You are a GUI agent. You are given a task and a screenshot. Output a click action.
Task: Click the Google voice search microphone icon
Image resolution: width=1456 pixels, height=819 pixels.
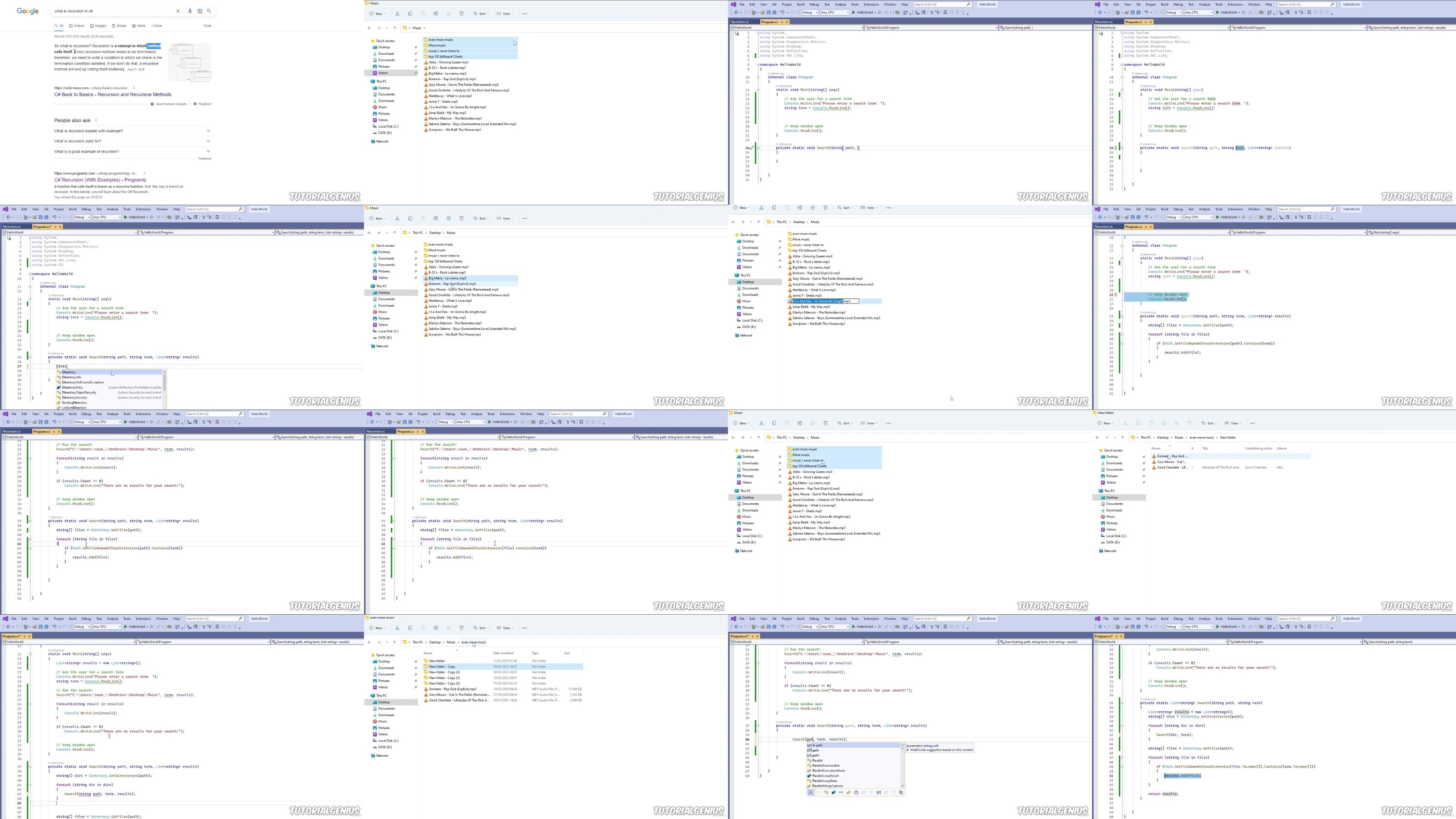190,11
